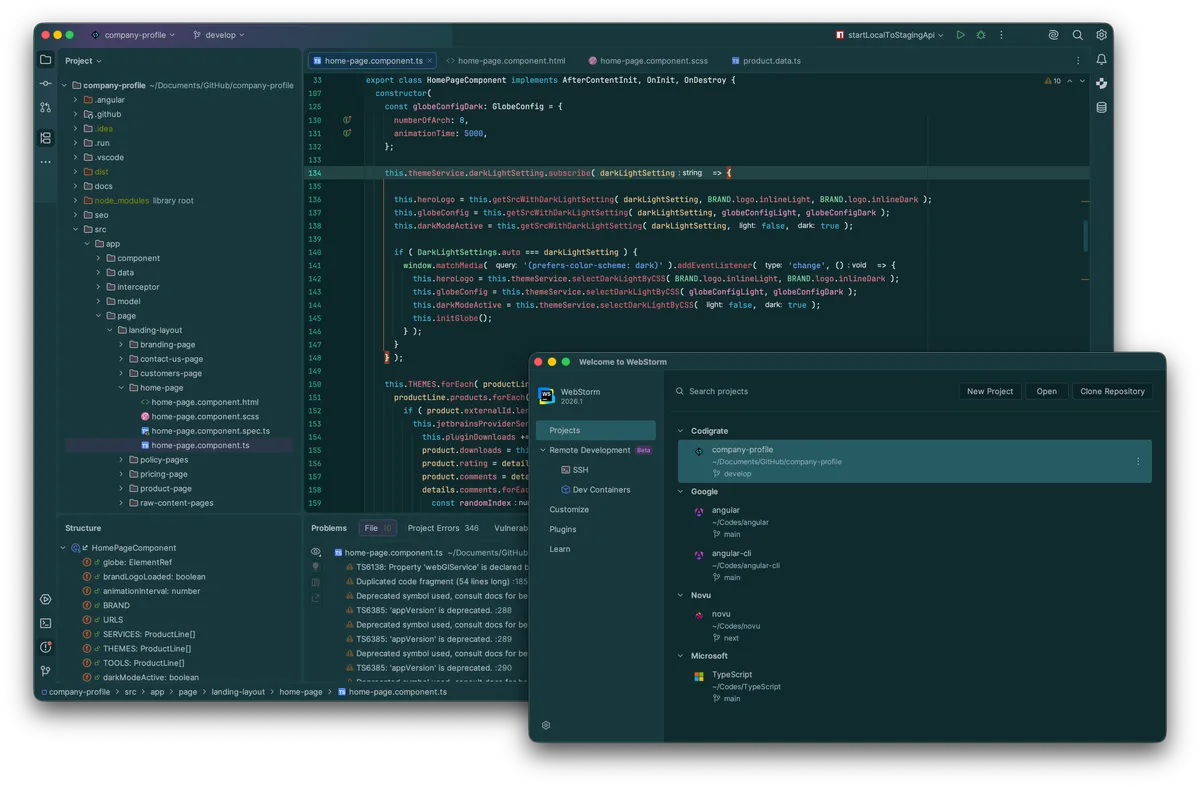Open the Problems tool window icon

(46, 647)
